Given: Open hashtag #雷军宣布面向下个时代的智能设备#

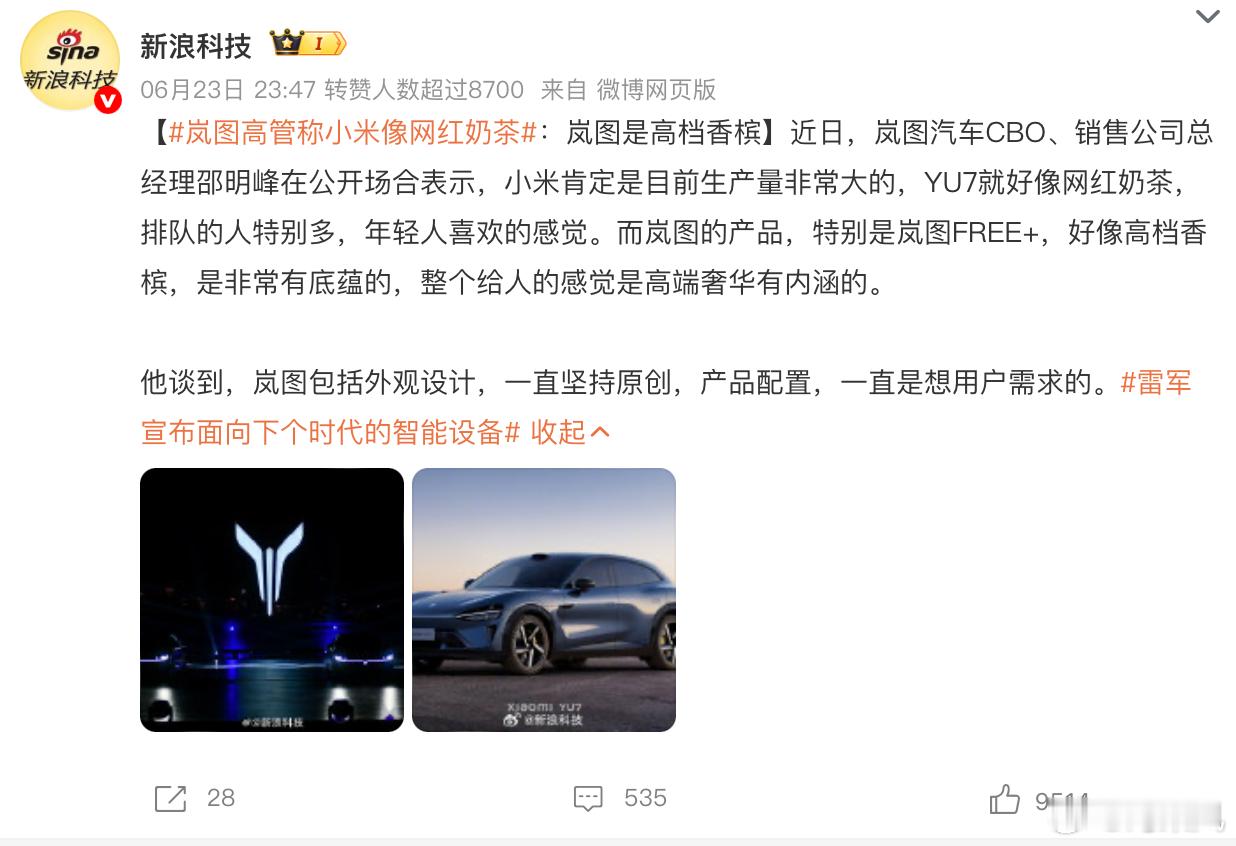Looking at the screenshot, I should pyautogui.click(x=666, y=407).
